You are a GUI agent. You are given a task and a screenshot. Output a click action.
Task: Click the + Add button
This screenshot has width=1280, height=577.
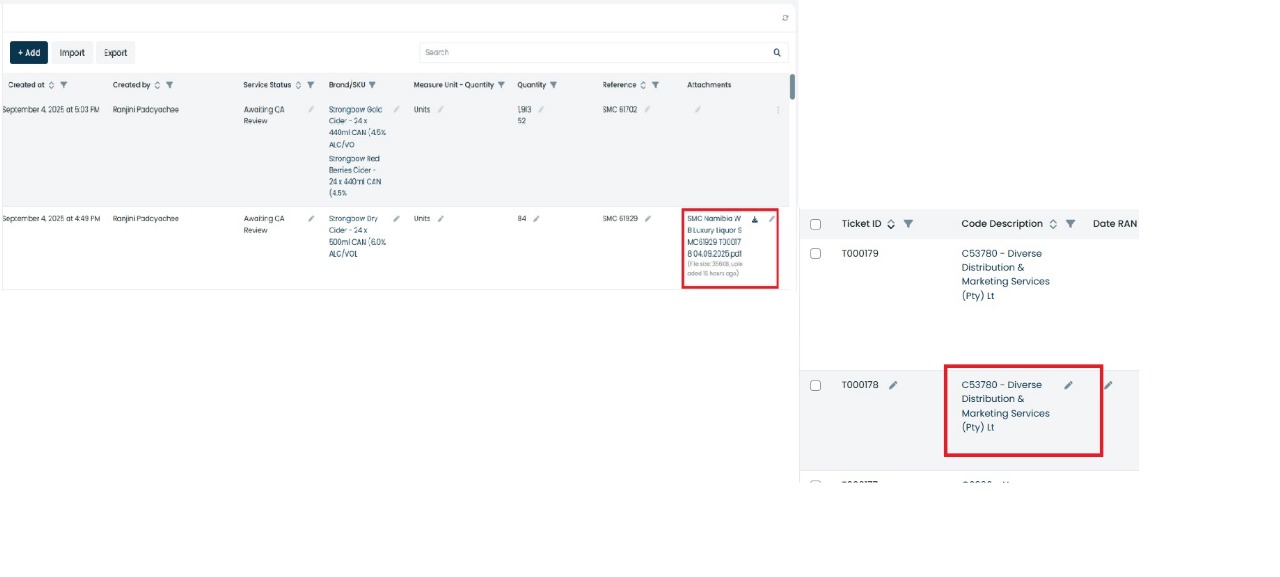coord(29,52)
